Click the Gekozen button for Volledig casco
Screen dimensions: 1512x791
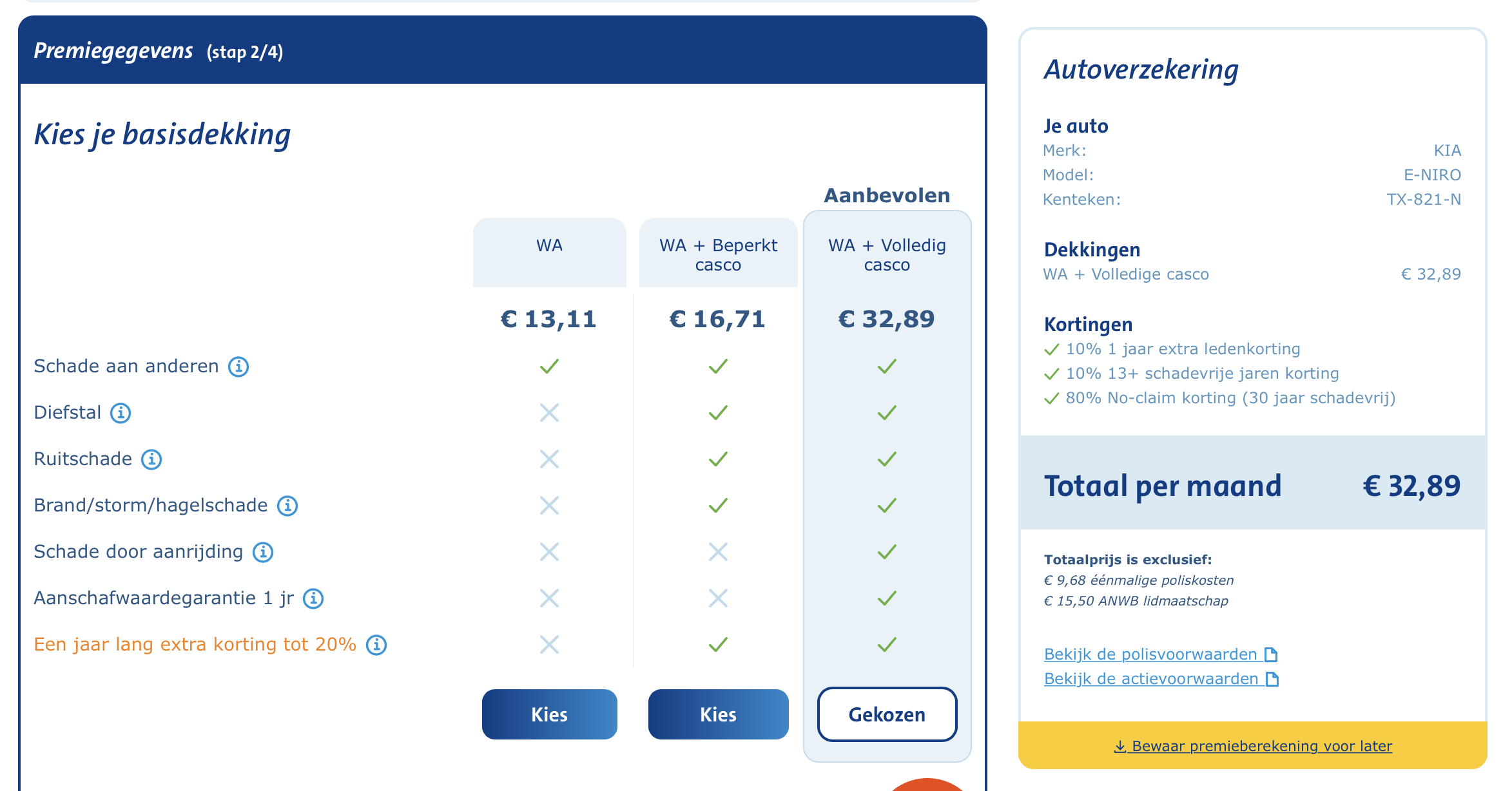pyautogui.click(x=887, y=714)
